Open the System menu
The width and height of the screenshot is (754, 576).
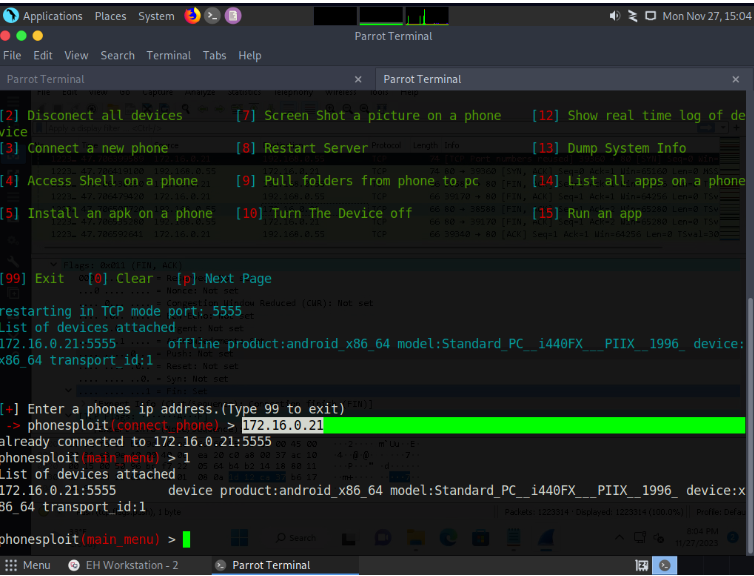(156, 16)
